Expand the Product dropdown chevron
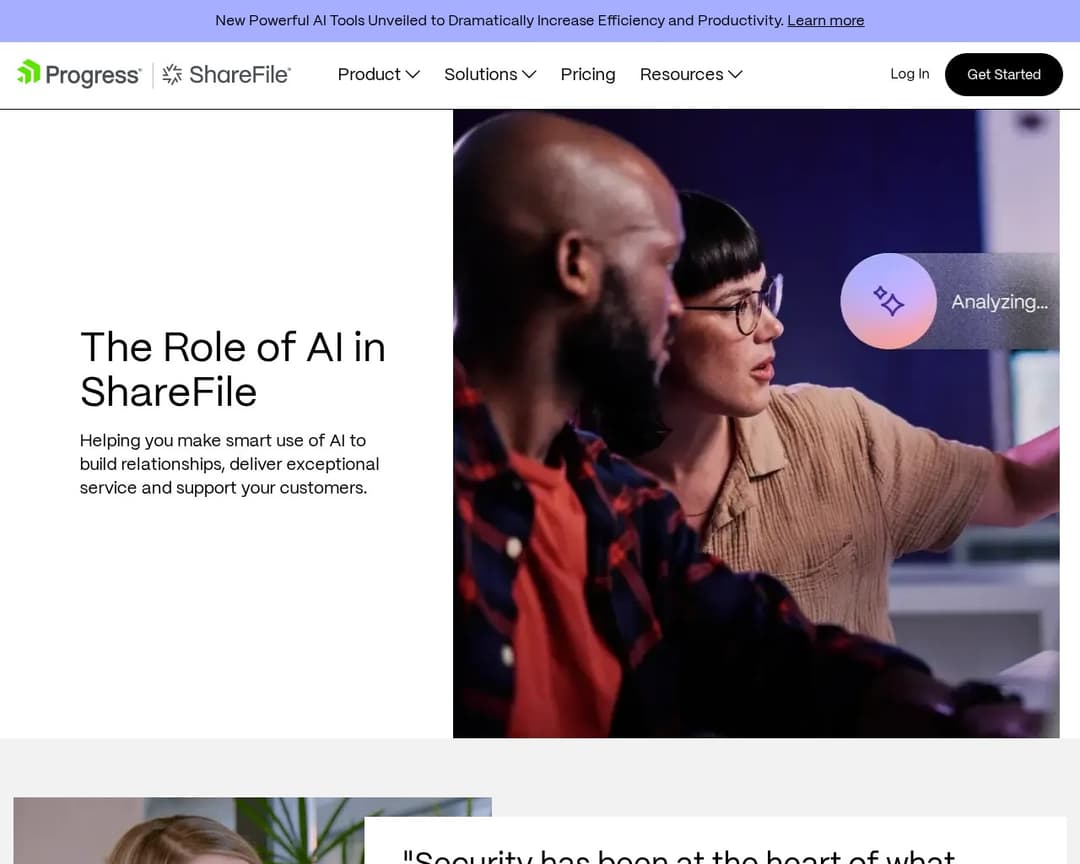1080x864 pixels. tap(413, 74)
